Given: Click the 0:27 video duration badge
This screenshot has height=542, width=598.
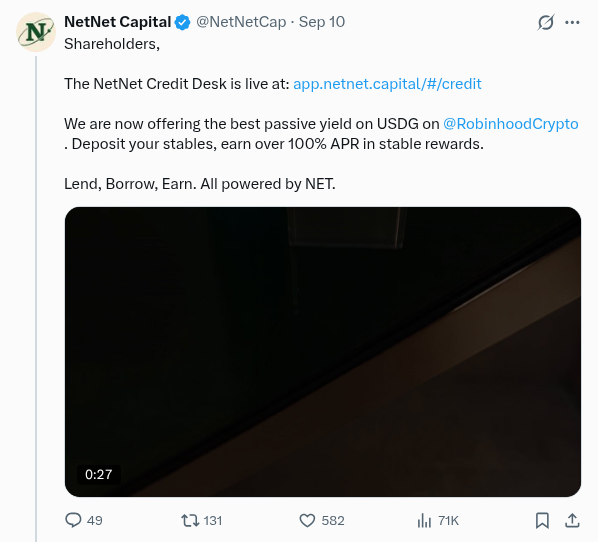Looking at the screenshot, I should click(99, 474).
